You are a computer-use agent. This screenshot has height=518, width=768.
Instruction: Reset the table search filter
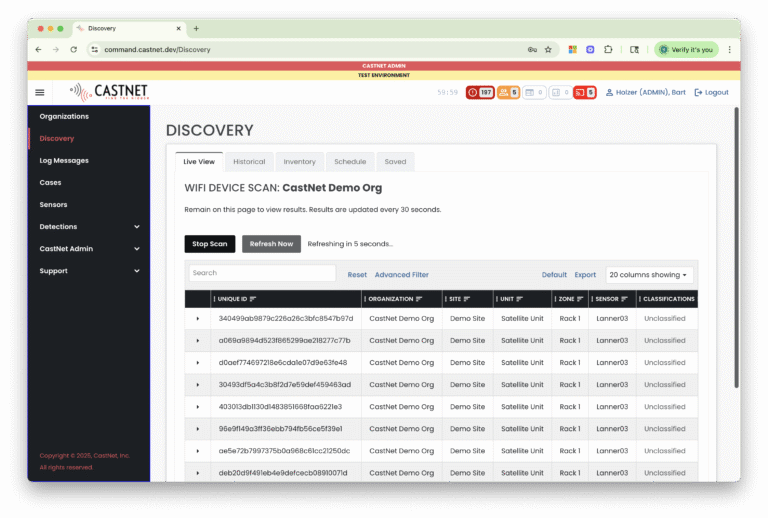pyautogui.click(x=357, y=275)
